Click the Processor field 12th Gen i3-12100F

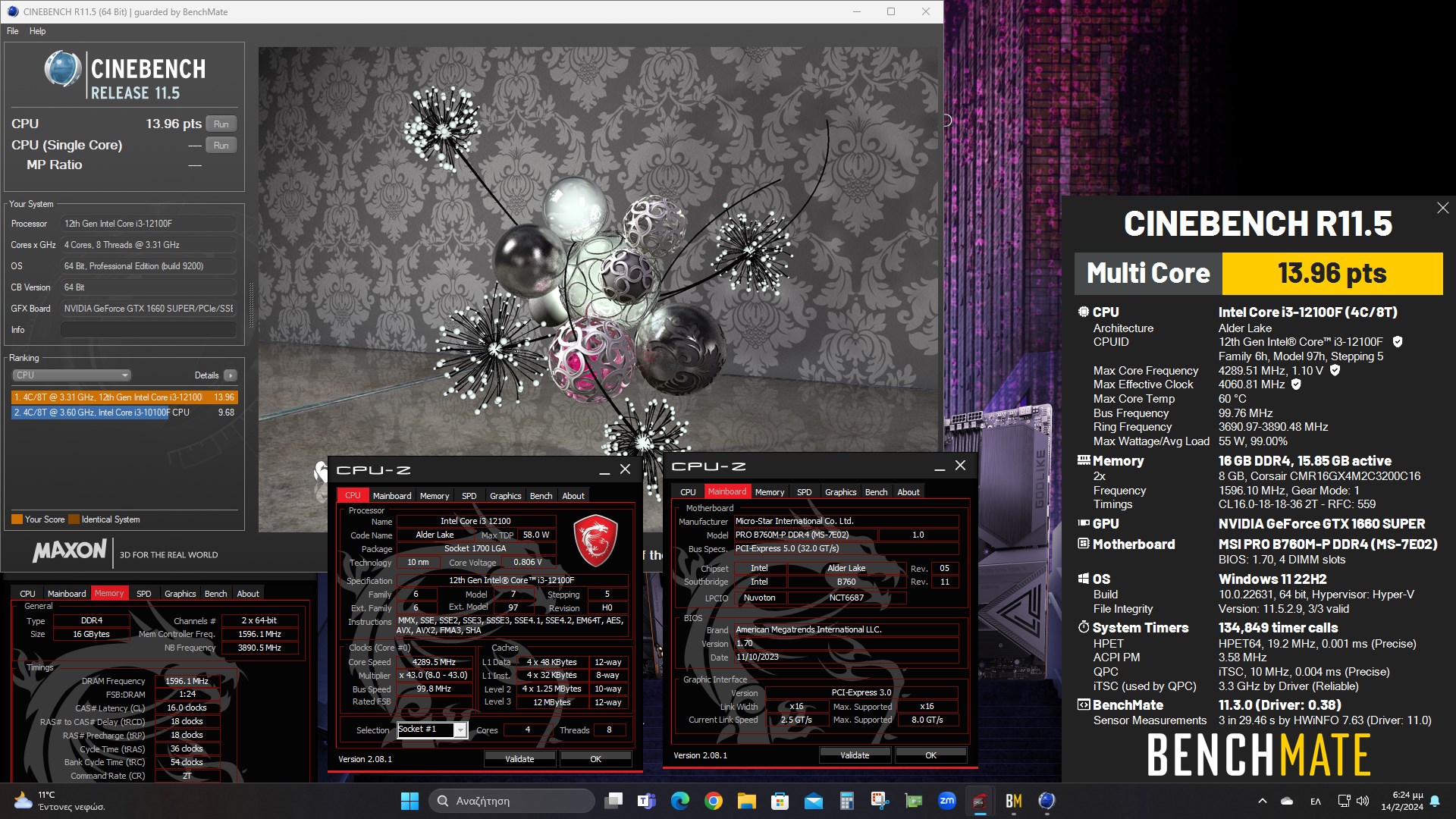148,224
